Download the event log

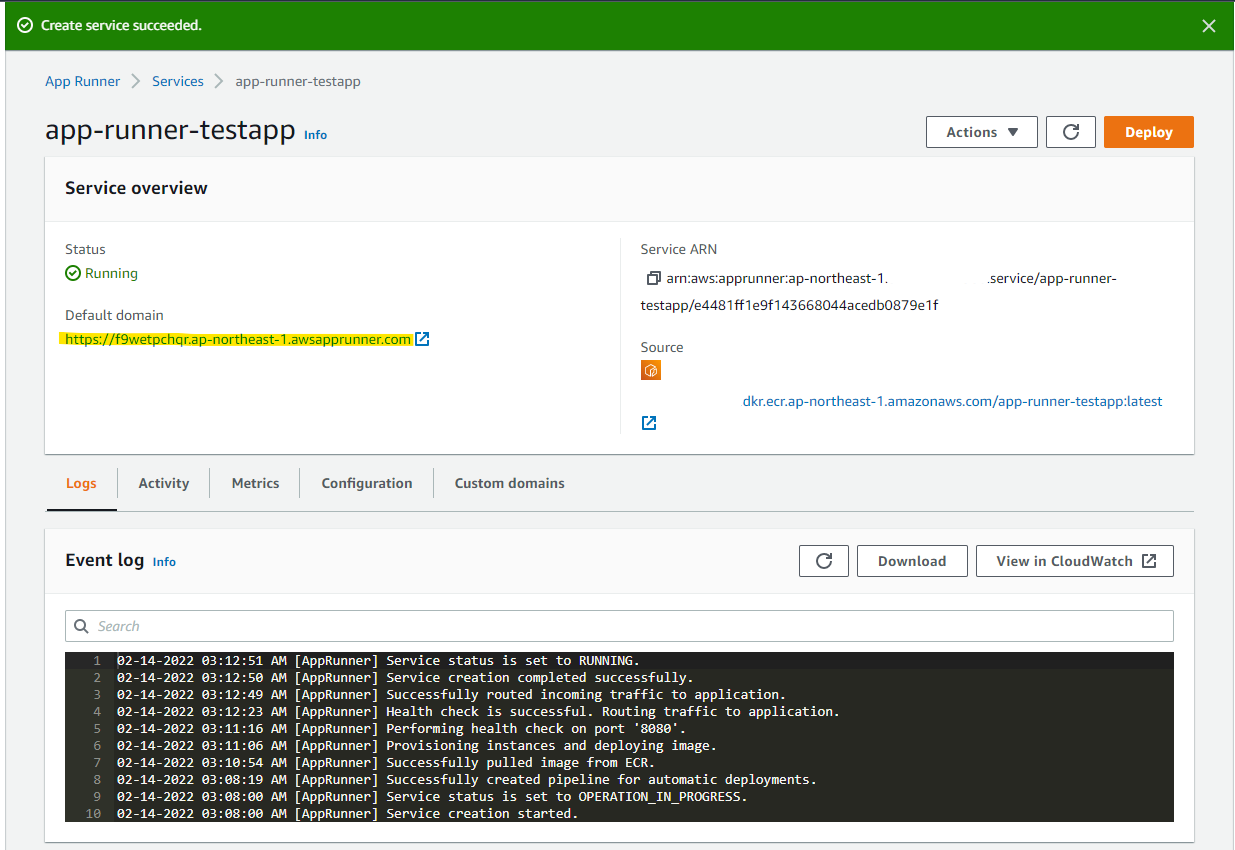tap(911, 560)
